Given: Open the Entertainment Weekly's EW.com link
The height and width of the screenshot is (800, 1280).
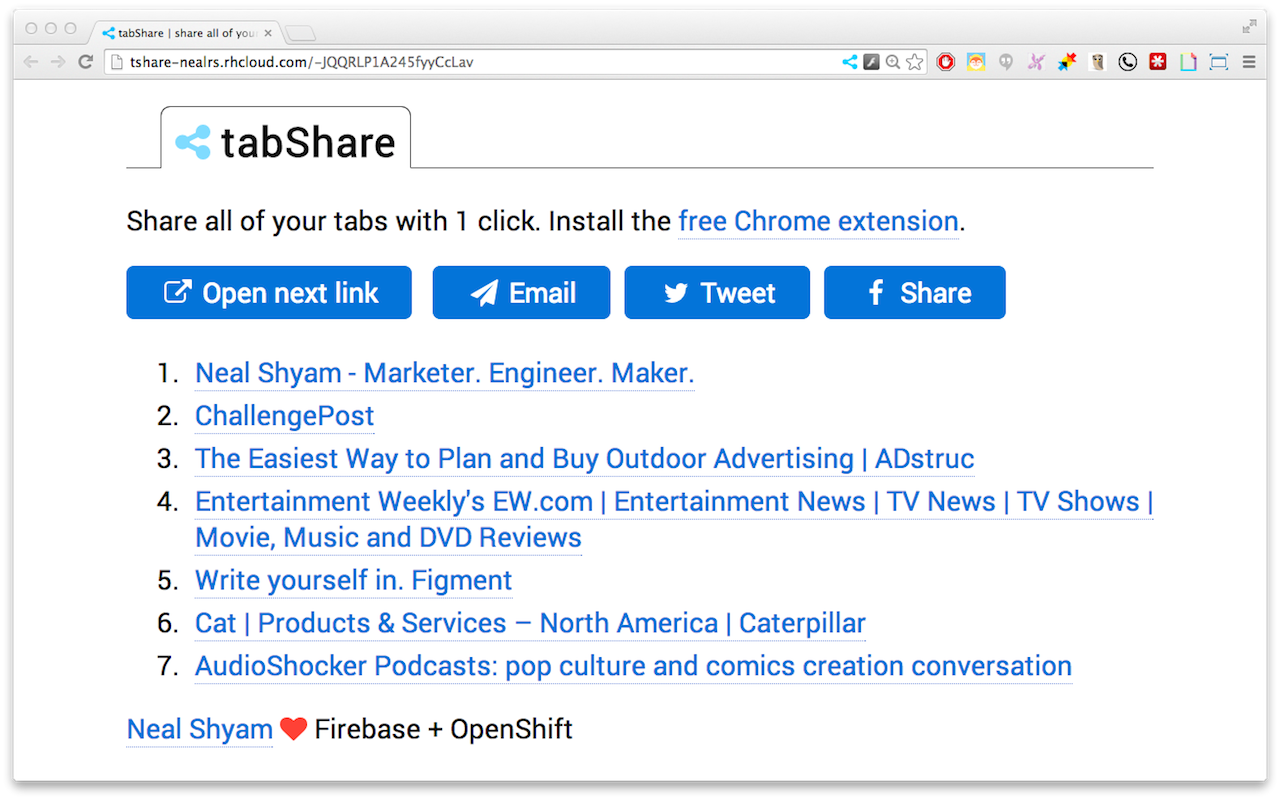Looking at the screenshot, I should click(x=674, y=519).
